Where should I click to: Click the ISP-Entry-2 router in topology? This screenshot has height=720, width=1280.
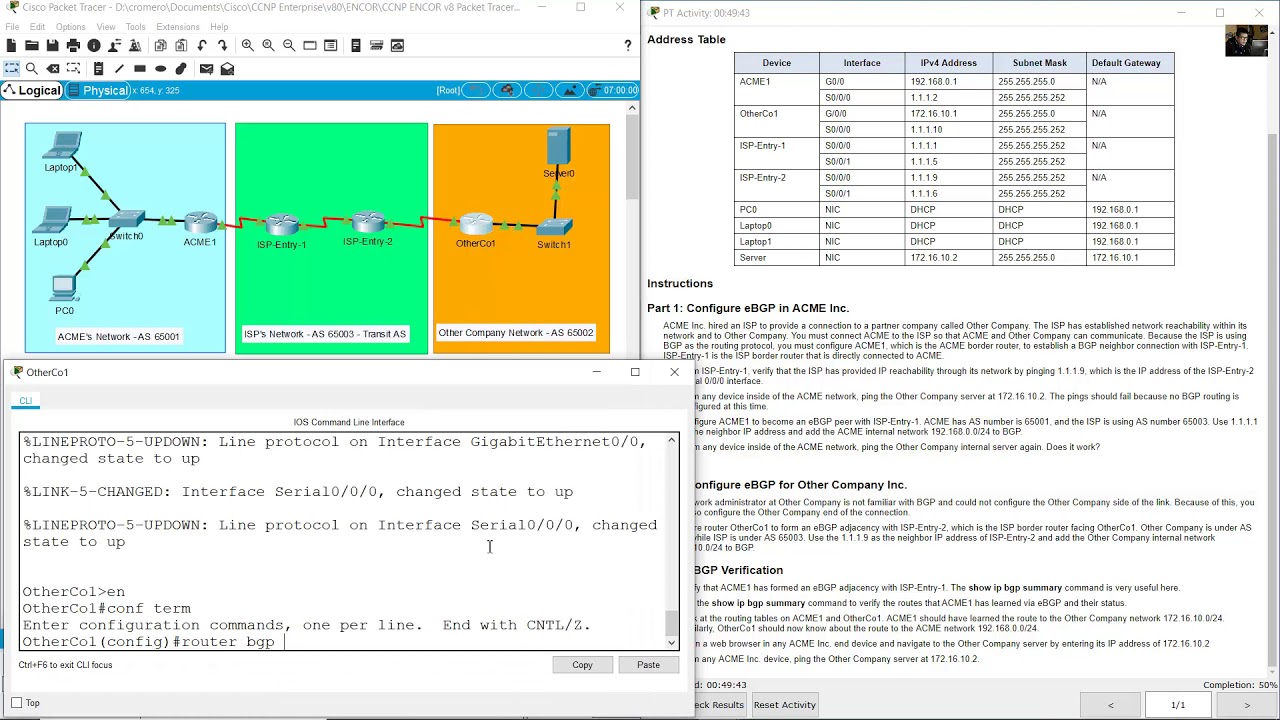coord(368,222)
